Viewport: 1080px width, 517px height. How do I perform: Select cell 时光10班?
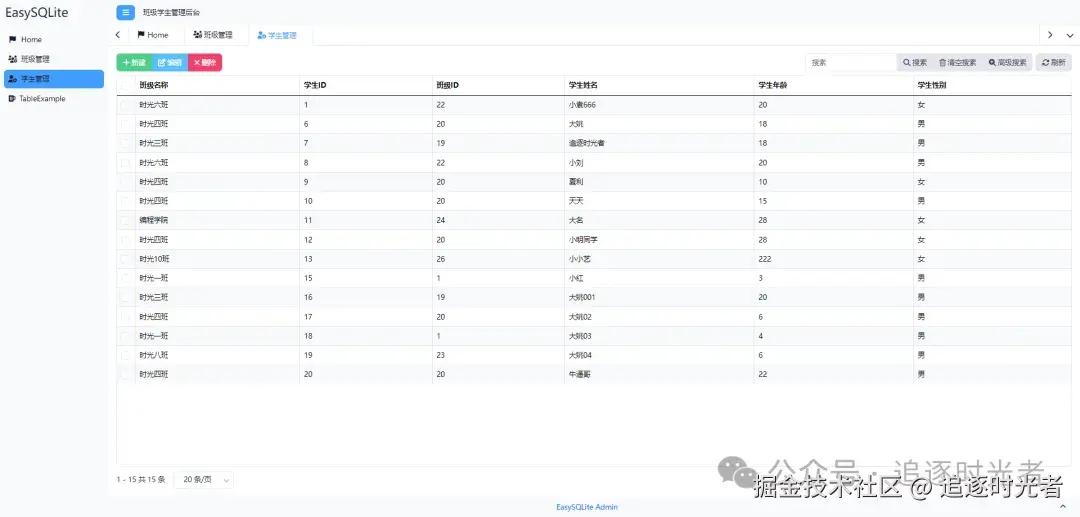154,259
